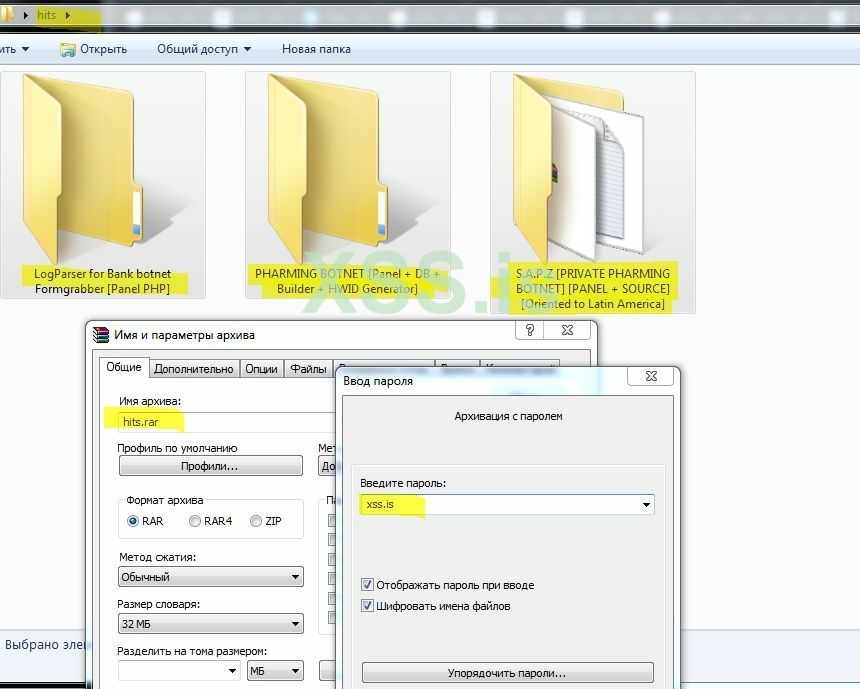Click the Профили... button

point(211,466)
